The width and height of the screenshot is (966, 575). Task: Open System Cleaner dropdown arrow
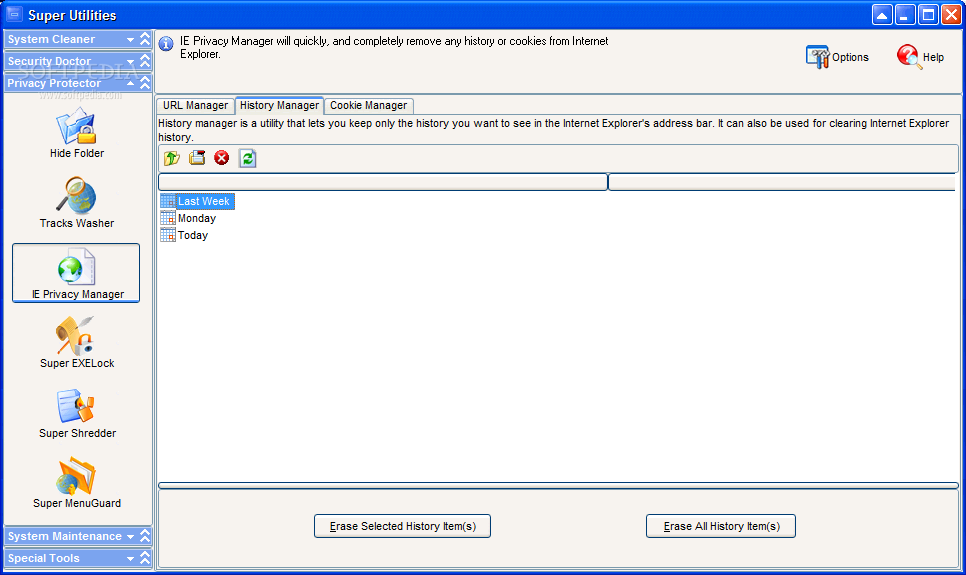click(x=131, y=39)
